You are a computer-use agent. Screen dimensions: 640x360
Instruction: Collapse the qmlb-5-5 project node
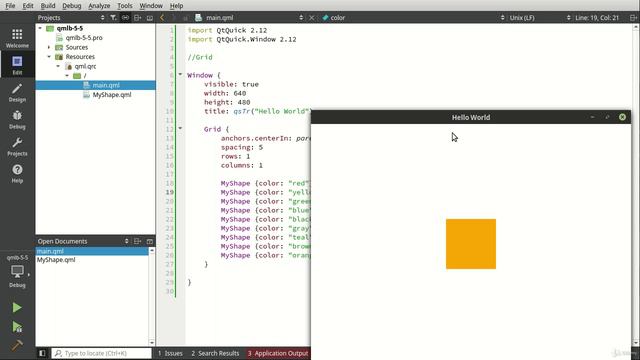[40, 28]
